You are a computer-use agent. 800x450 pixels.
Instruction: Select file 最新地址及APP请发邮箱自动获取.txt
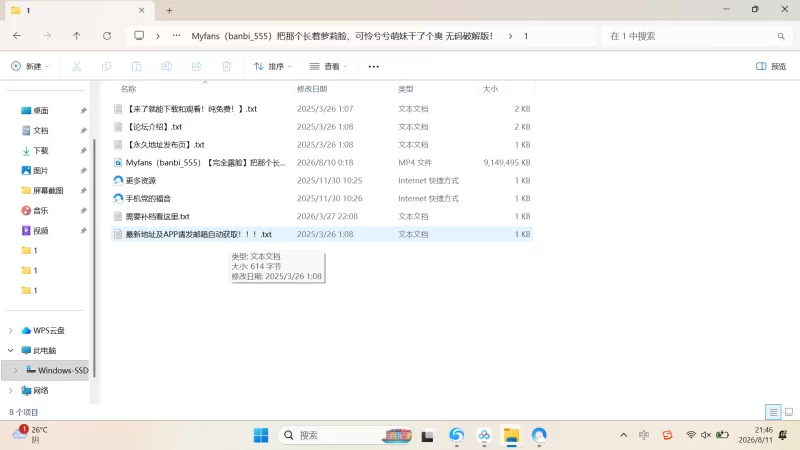tap(322, 234)
